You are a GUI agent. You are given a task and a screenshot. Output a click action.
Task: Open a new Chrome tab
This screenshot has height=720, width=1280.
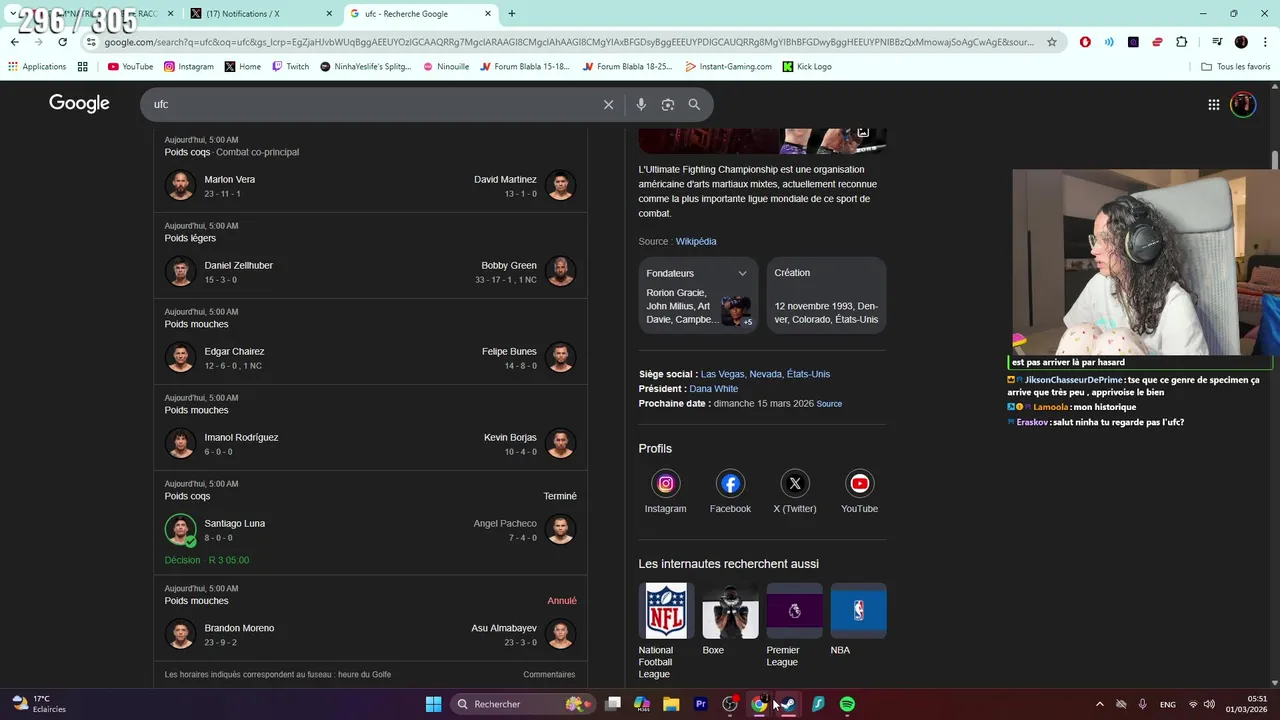pos(512,14)
